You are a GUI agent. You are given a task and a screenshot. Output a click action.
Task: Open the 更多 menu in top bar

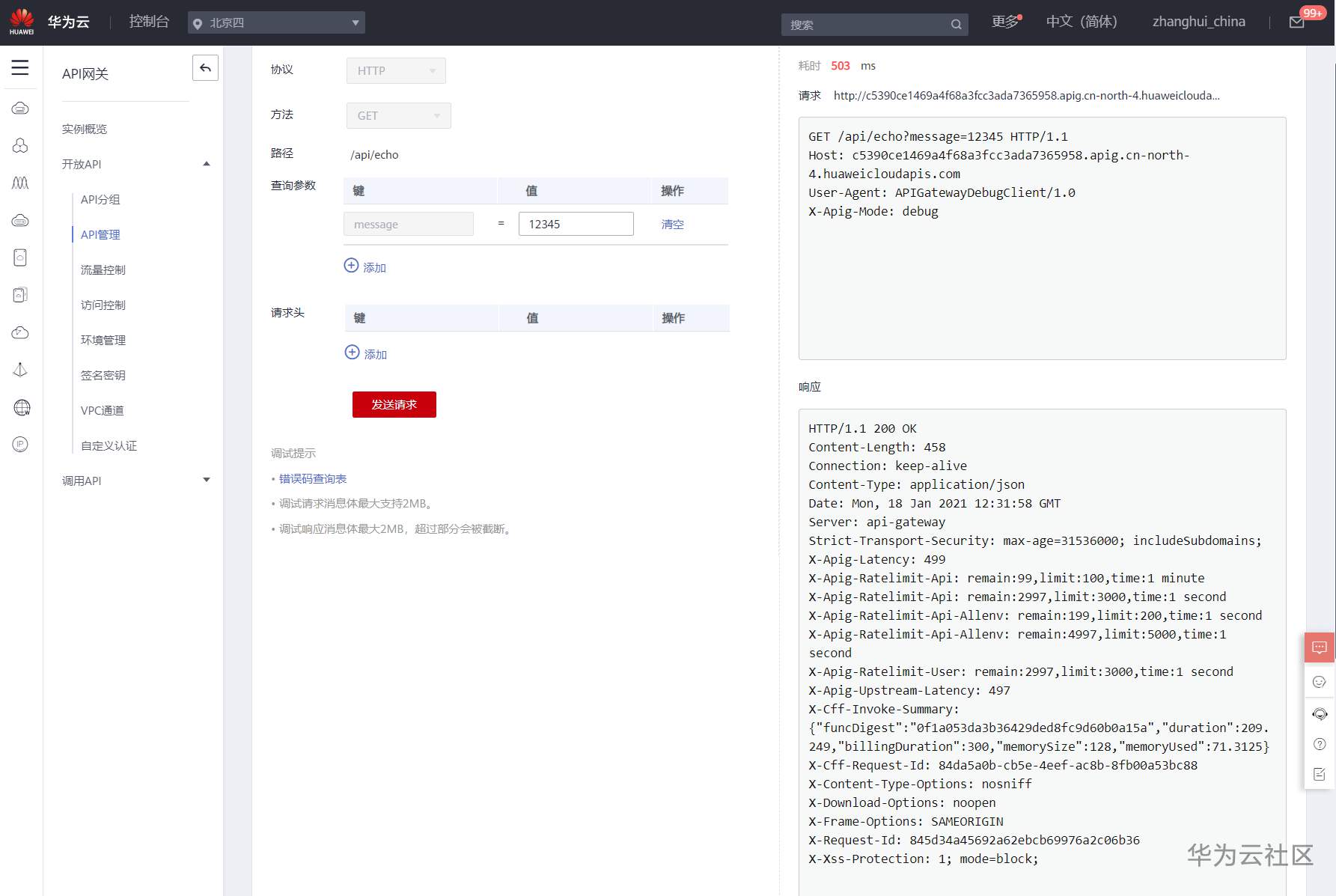tap(1006, 22)
